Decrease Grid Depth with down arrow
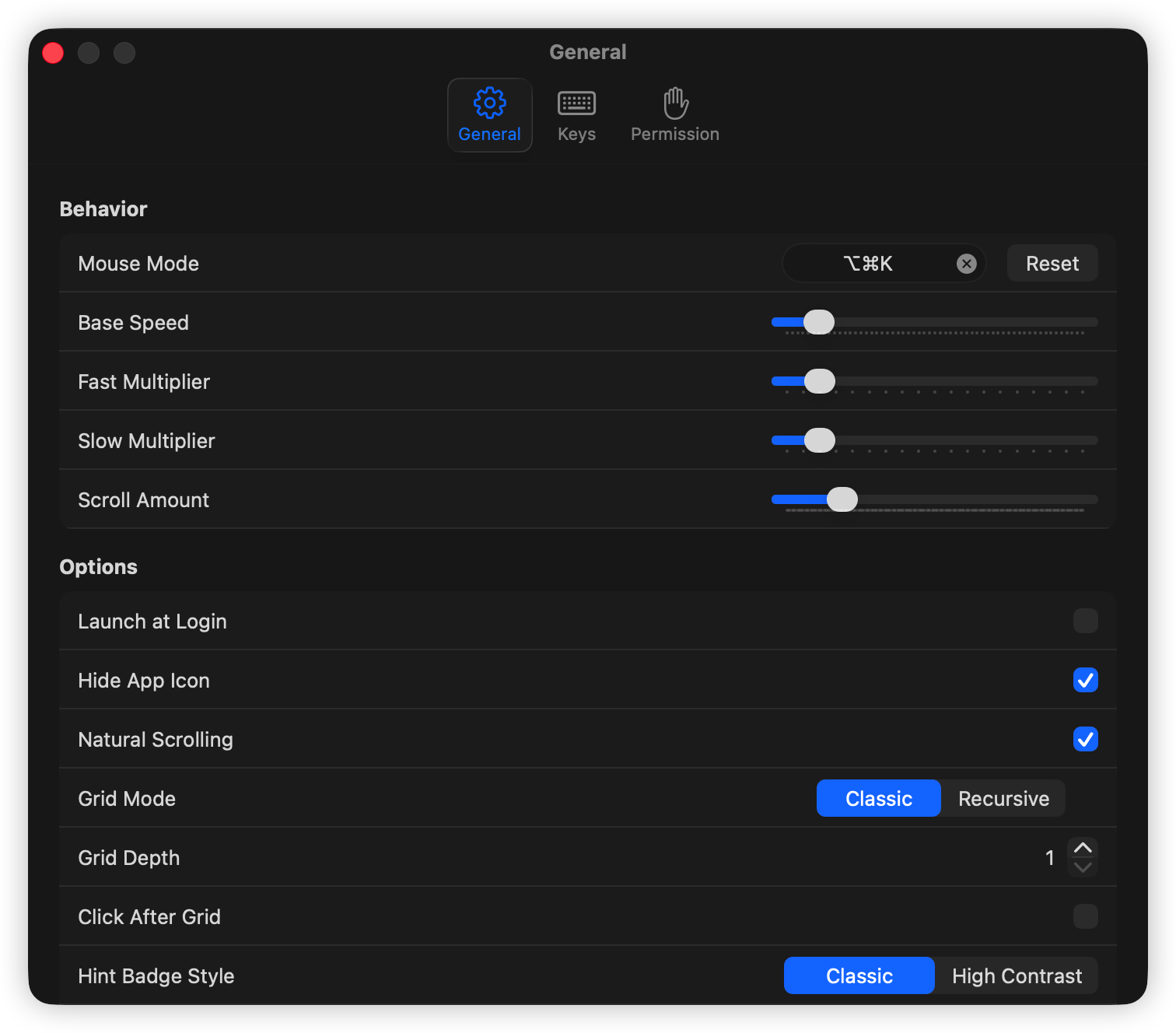The height and width of the screenshot is (1033, 1176). (1083, 867)
